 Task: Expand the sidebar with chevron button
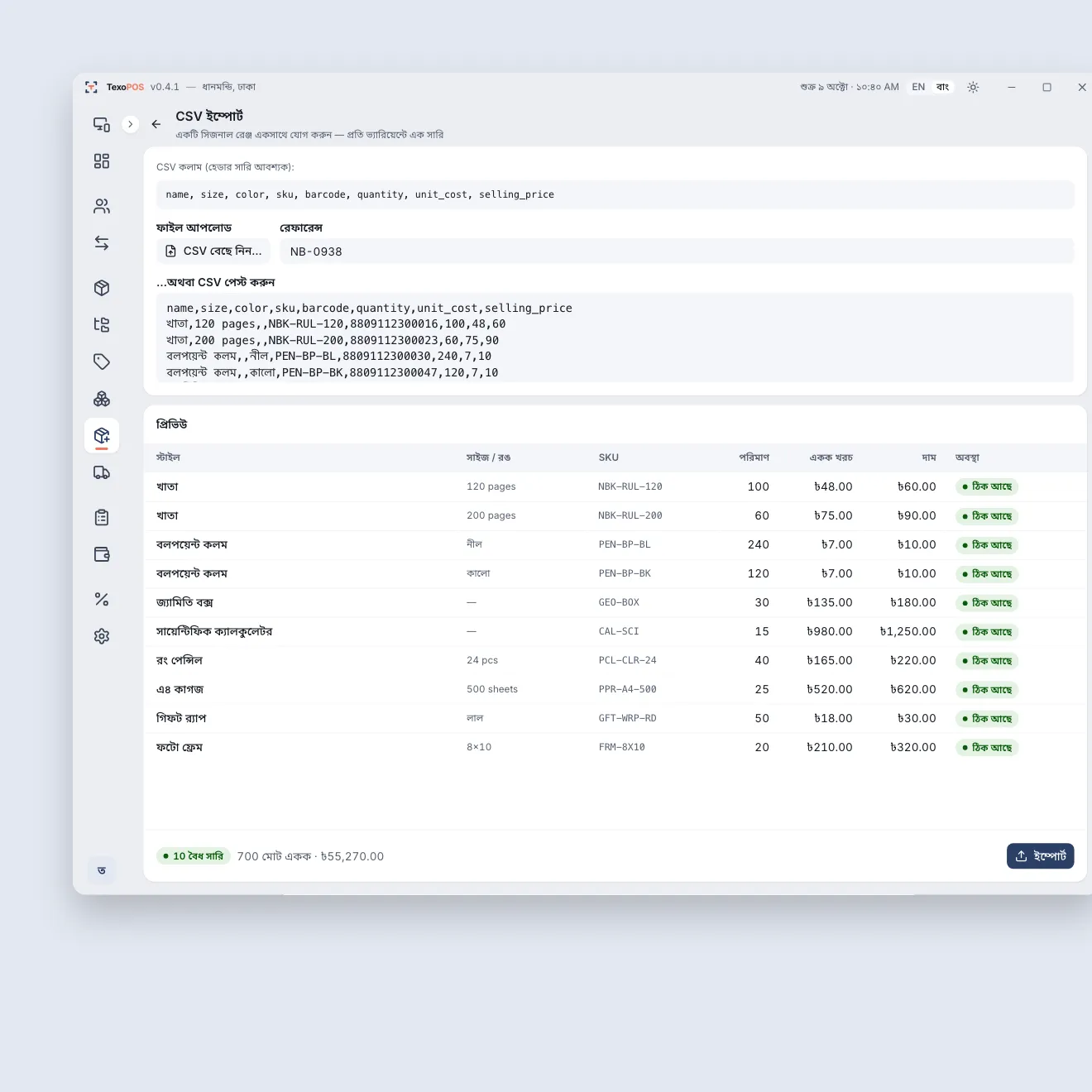(x=130, y=124)
